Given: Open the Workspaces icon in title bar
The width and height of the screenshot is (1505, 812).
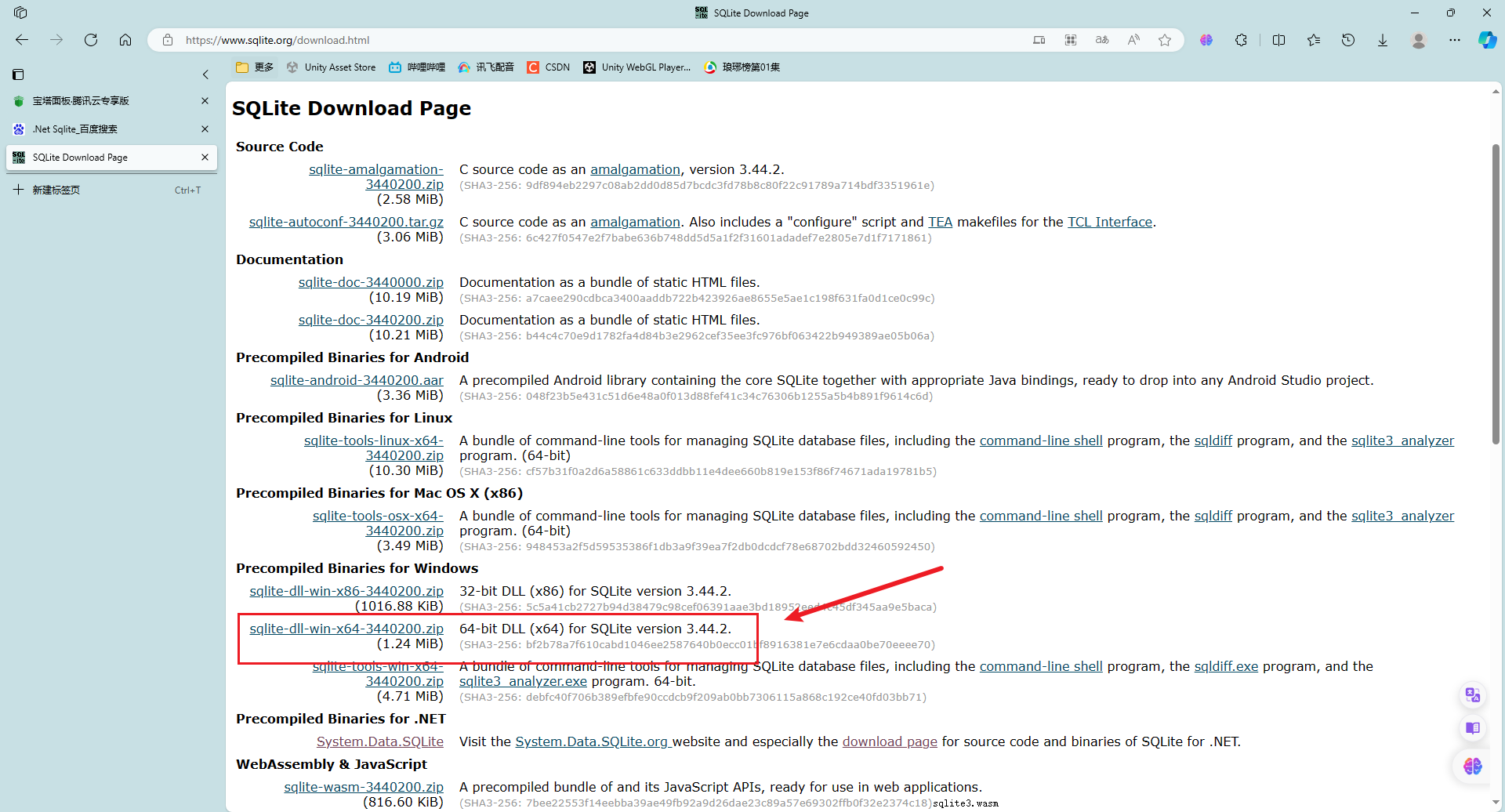Looking at the screenshot, I should pyautogui.click(x=20, y=13).
